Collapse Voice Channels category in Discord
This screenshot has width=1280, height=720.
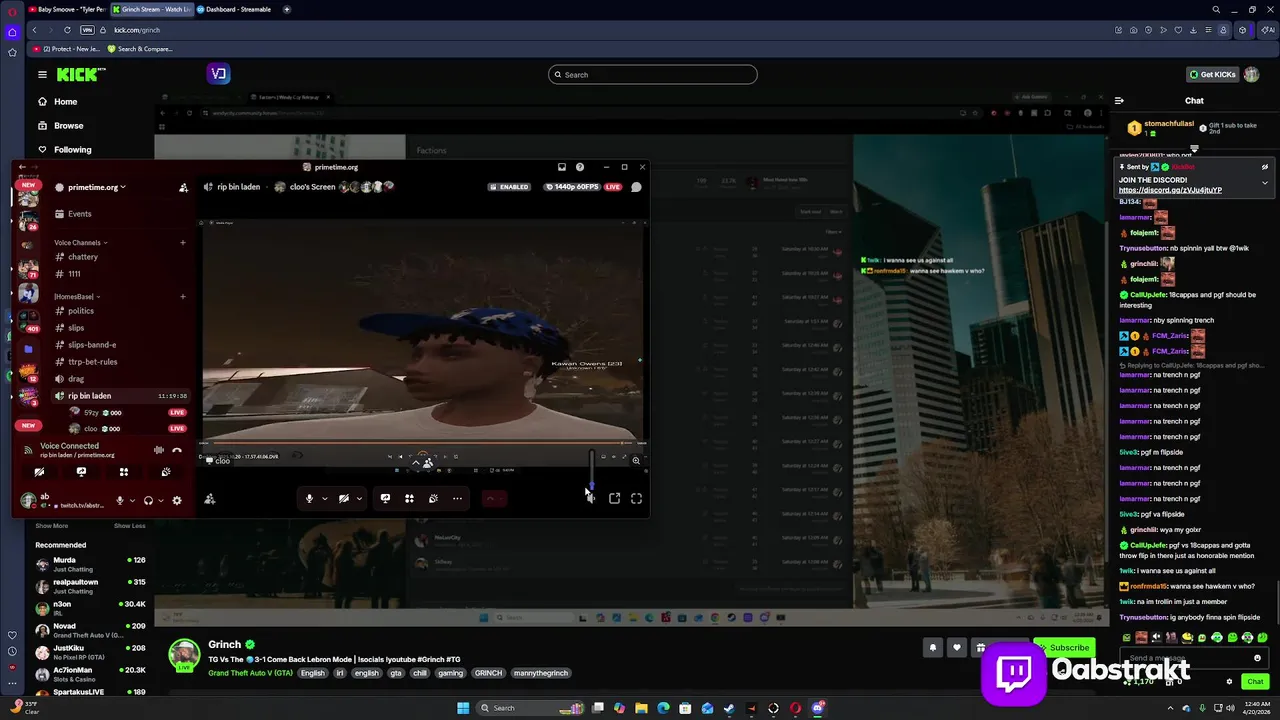pyautogui.click(x=81, y=243)
